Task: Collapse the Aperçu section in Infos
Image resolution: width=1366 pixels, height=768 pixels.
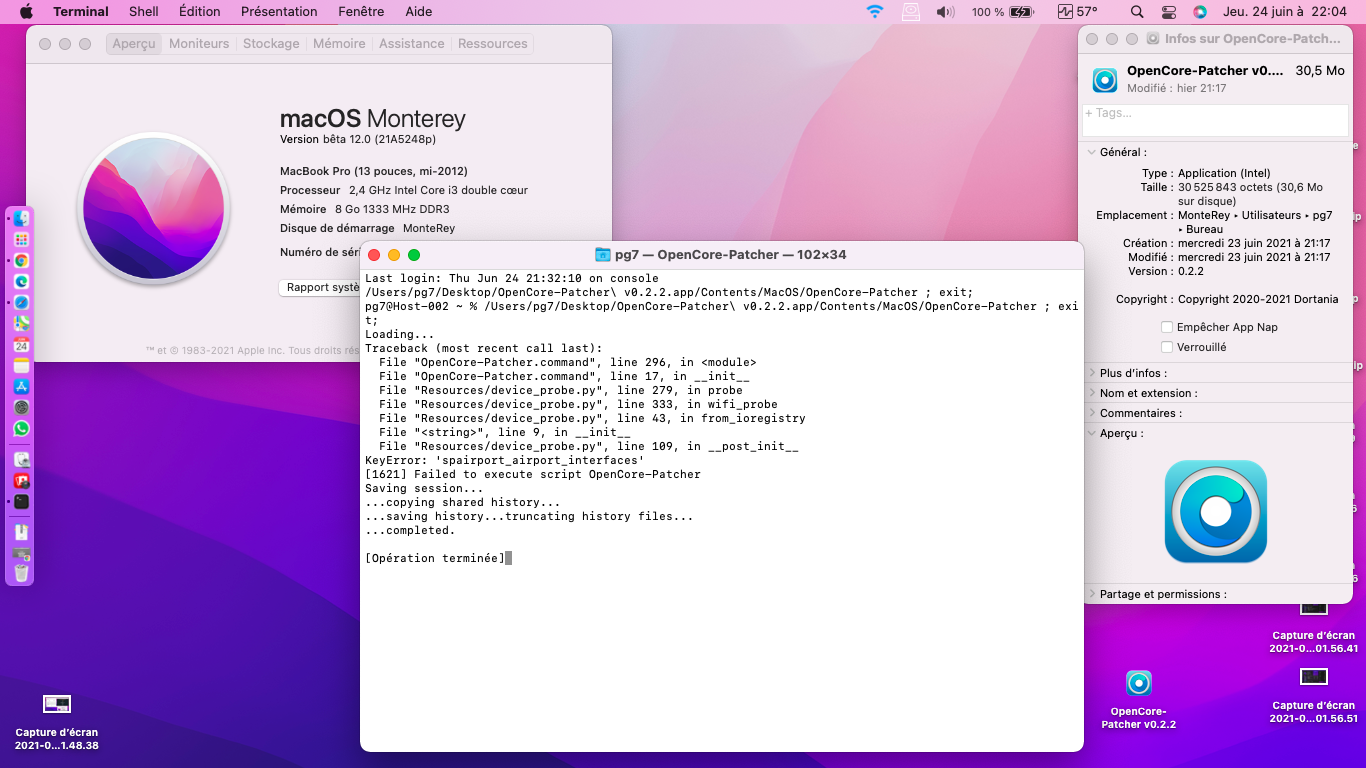Action: click(x=1091, y=433)
